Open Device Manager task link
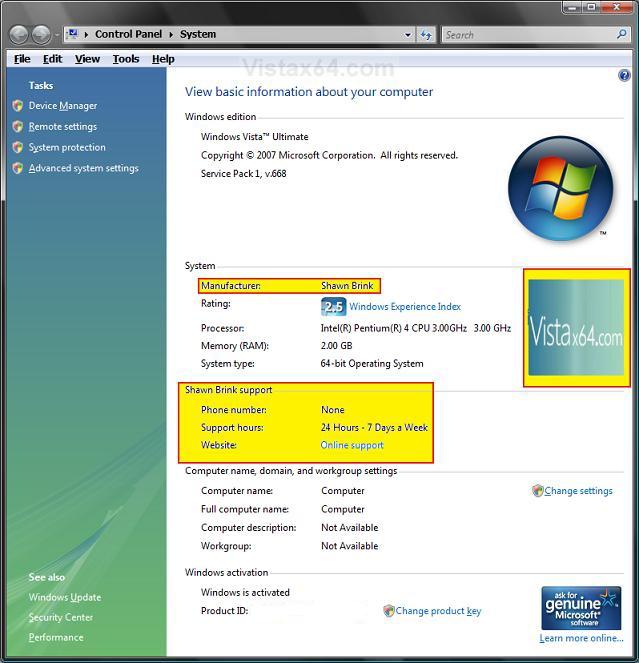This screenshot has width=639, height=663. pos(63,106)
